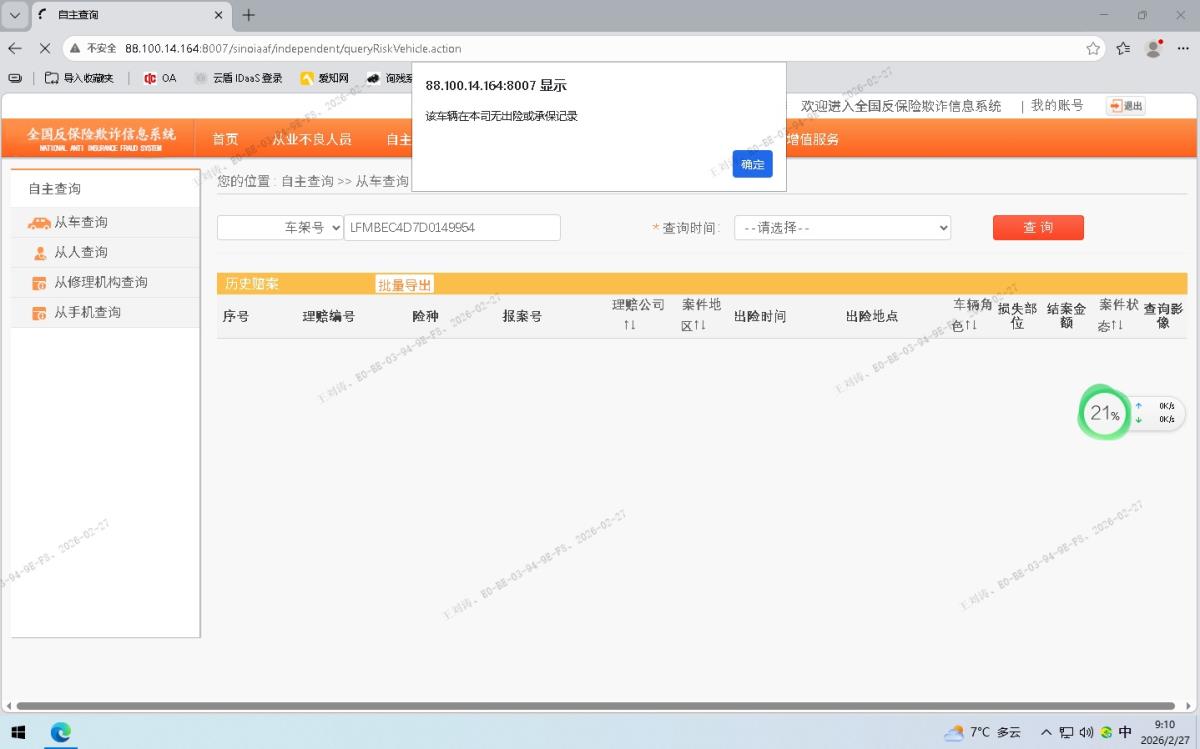
Task: Open the 车架号 query type dropdown
Action: tap(280, 228)
